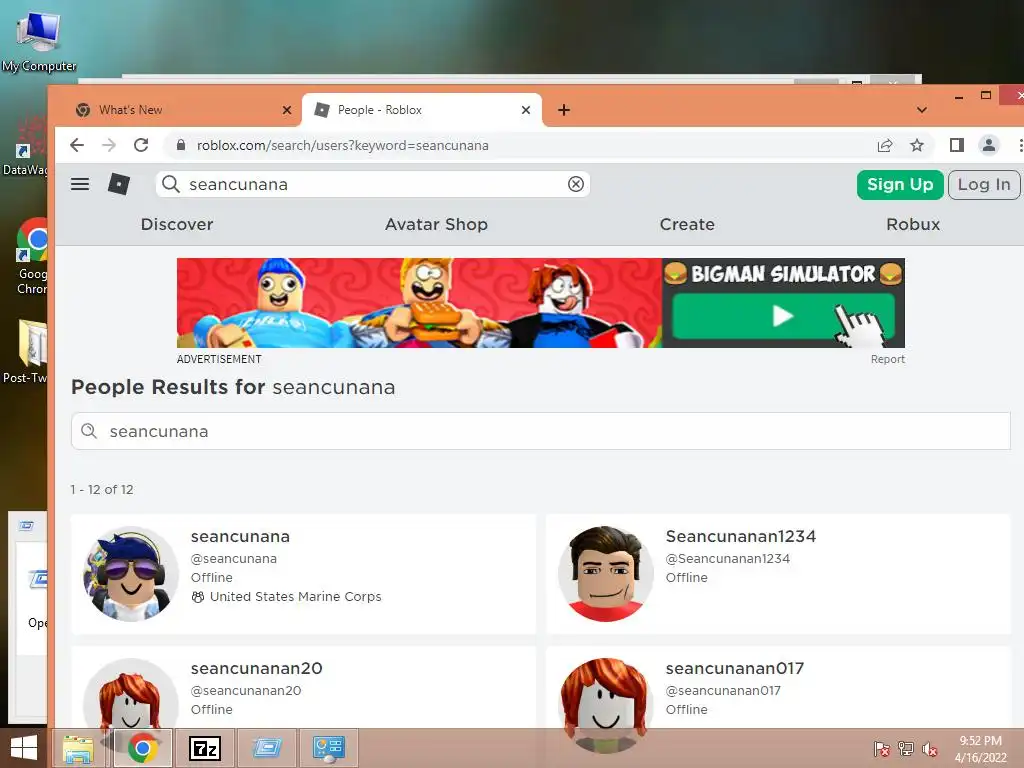
Task: Click the Bigman Simulator ad banner characters
Action: (419, 302)
